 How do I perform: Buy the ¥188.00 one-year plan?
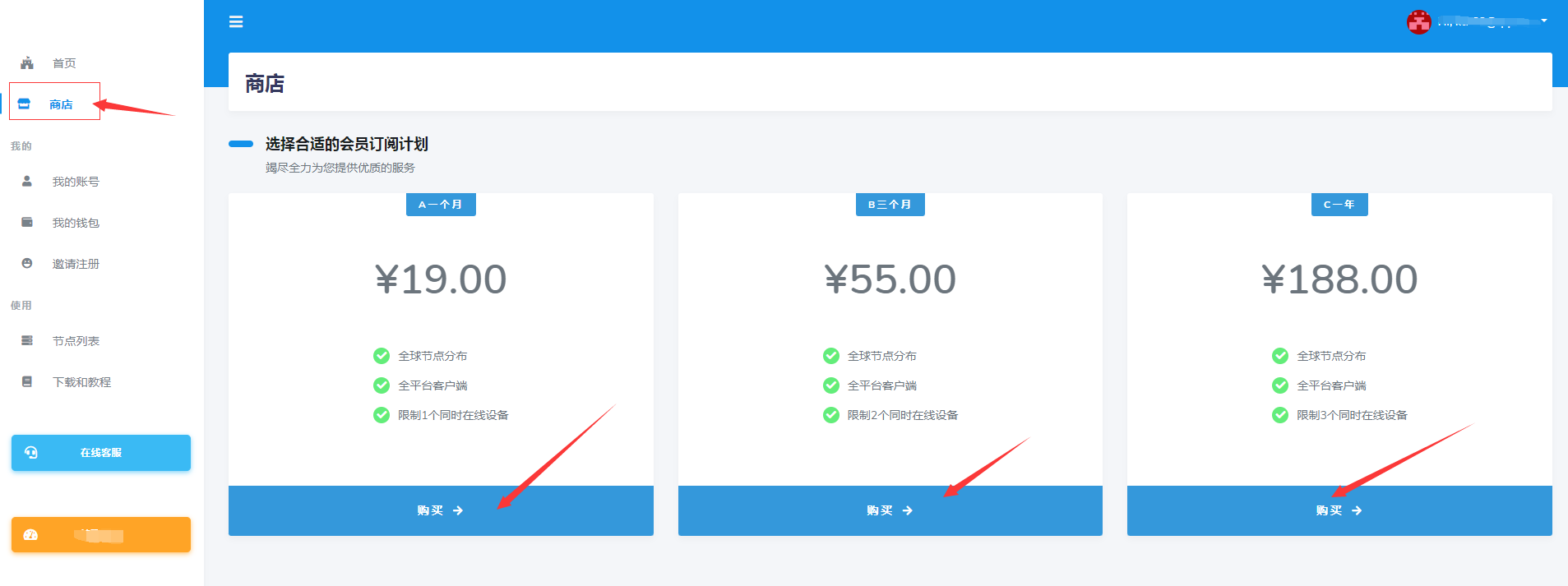1339,510
